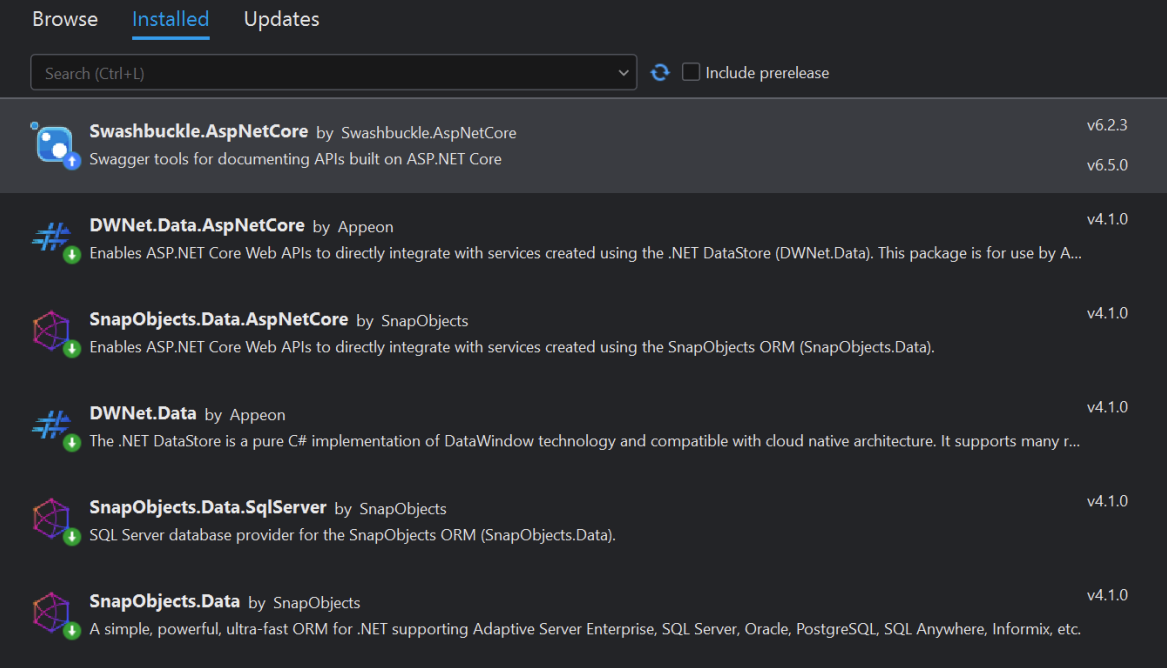This screenshot has height=668, width=1167.
Task: Switch to the Browse tab
Action: coord(65,19)
